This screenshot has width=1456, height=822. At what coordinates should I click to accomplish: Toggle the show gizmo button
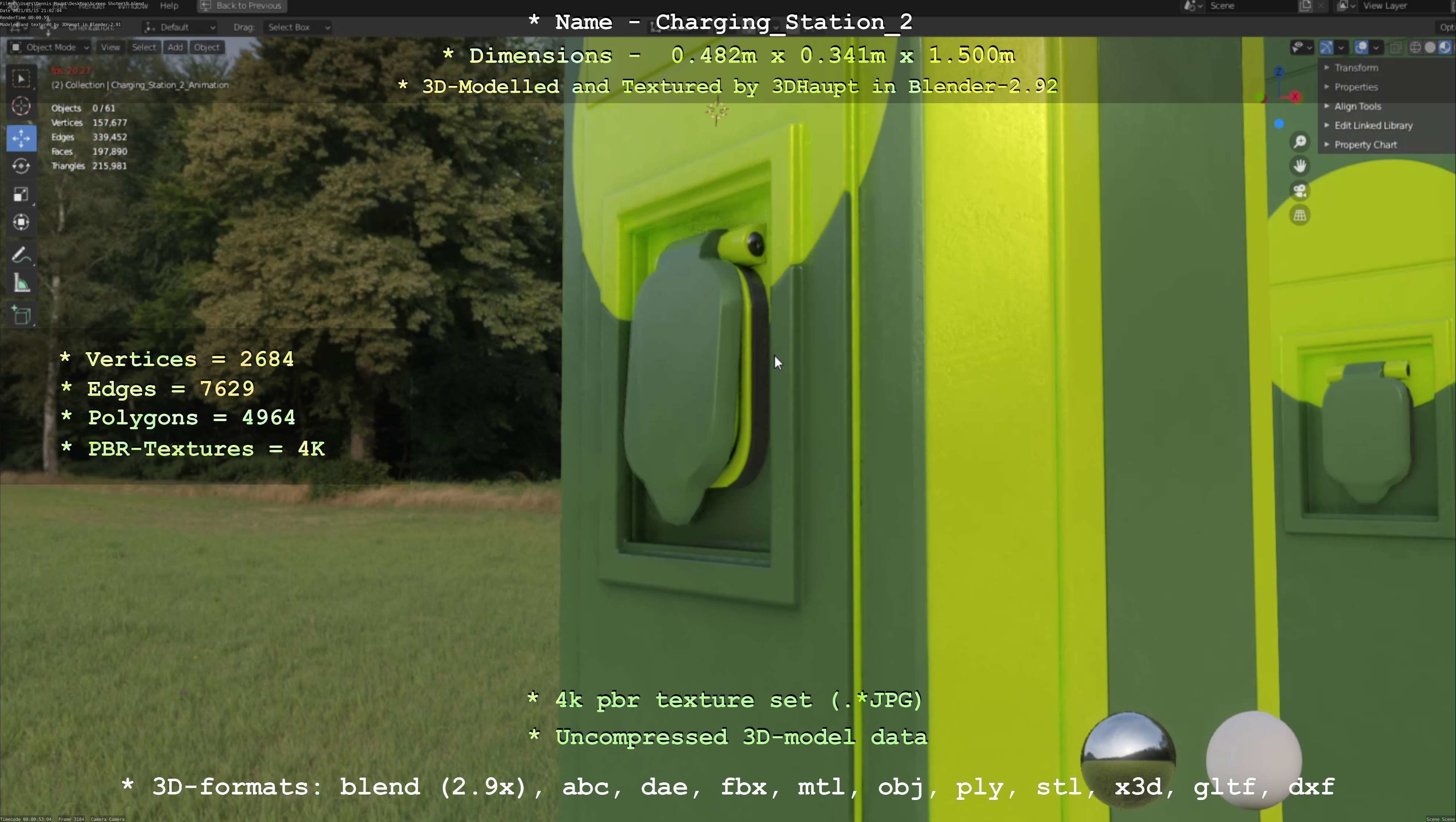tap(1325, 47)
